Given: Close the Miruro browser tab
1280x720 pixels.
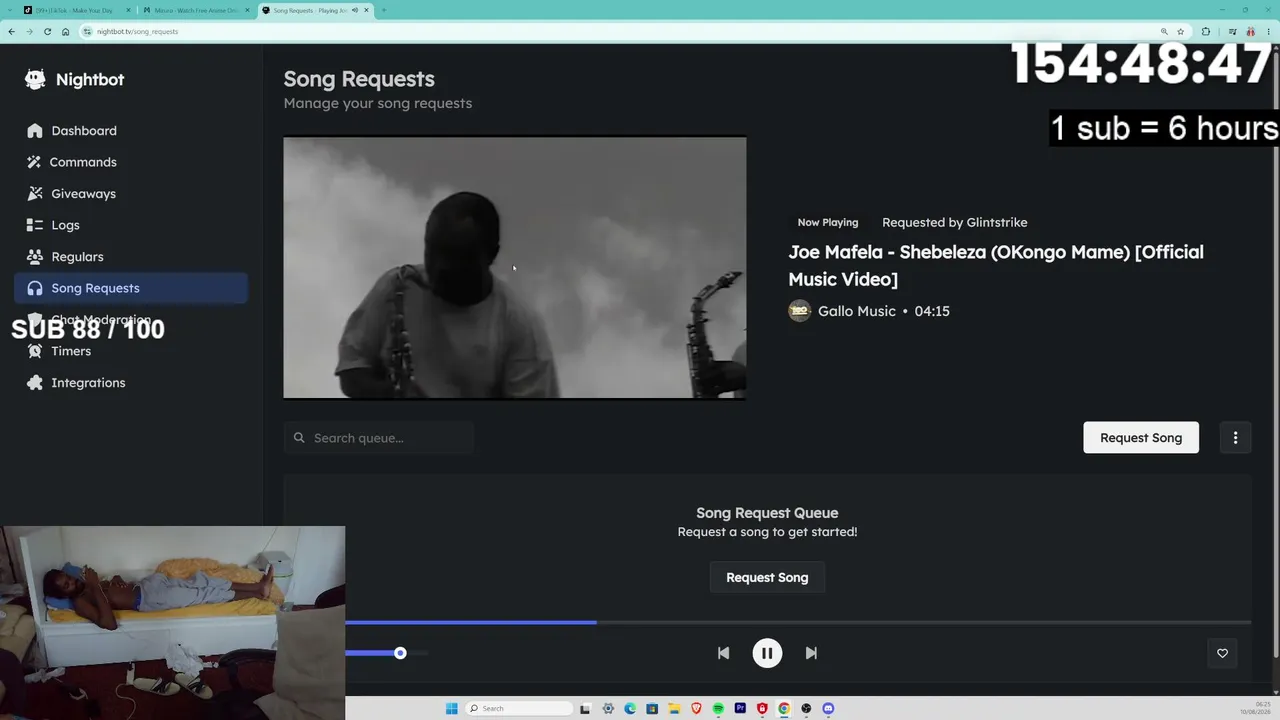Looking at the screenshot, I should 246,10.
